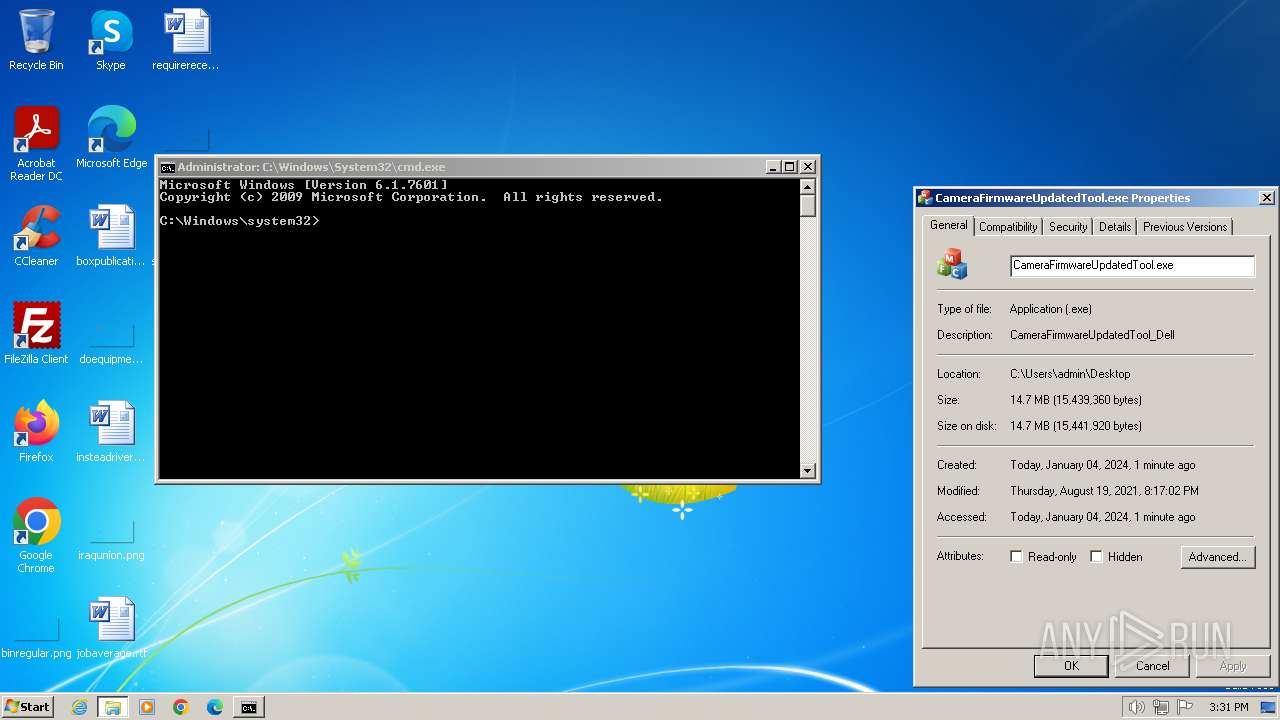Screen dimensions: 1280x720
Task: Close the cmd.exe window
Action: tap(808, 167)
